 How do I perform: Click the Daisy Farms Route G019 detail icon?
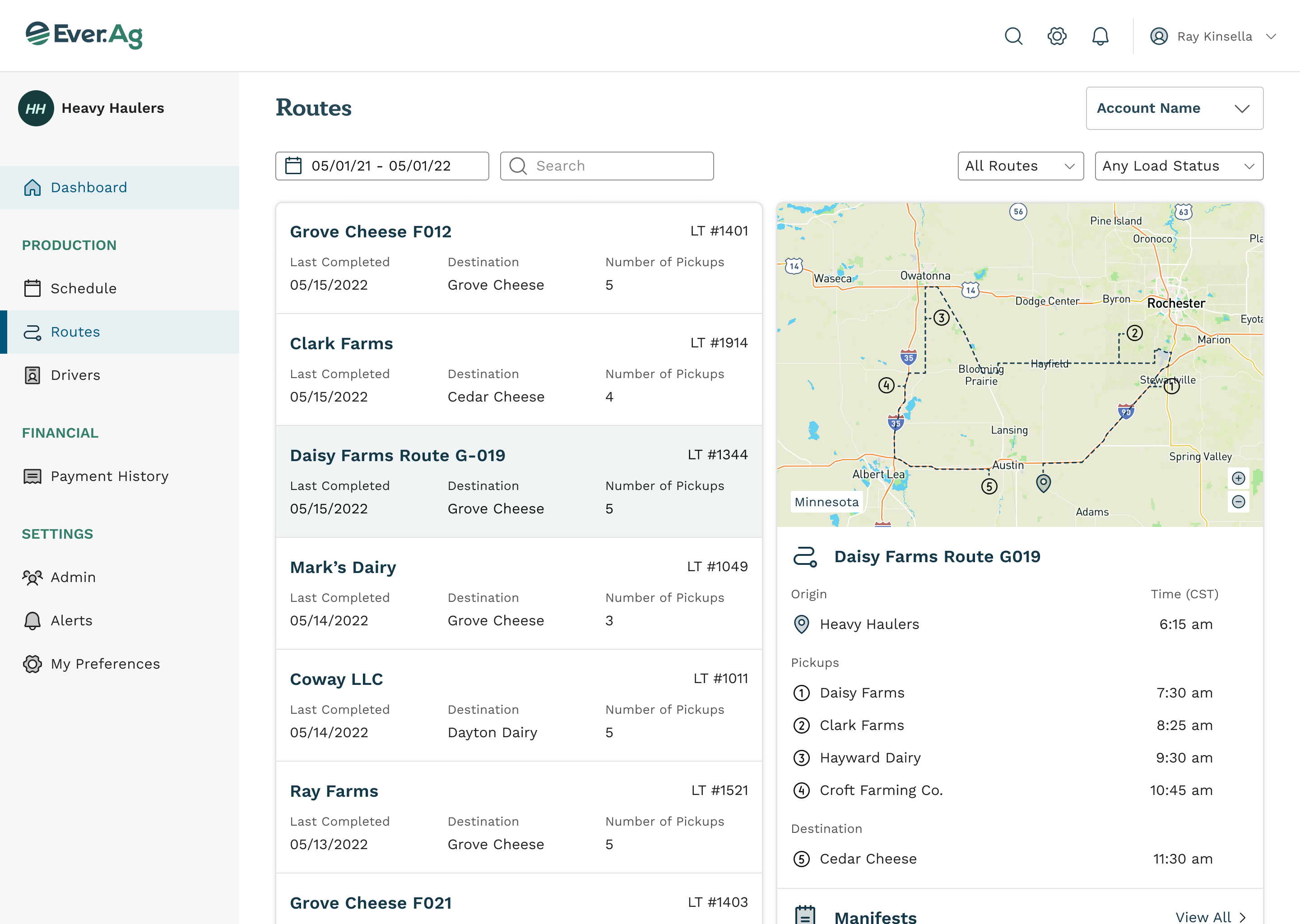click(x=805, y=556)
